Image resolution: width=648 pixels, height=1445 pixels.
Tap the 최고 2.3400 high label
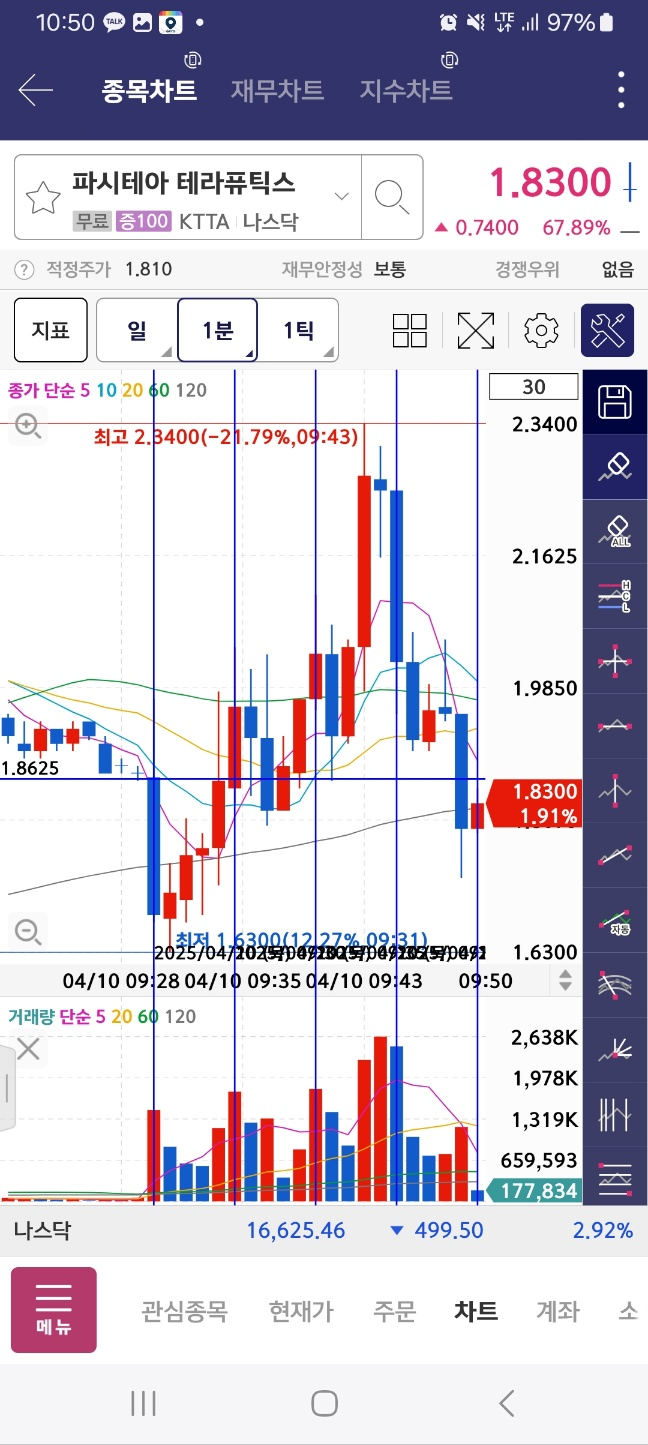point(226,437)
